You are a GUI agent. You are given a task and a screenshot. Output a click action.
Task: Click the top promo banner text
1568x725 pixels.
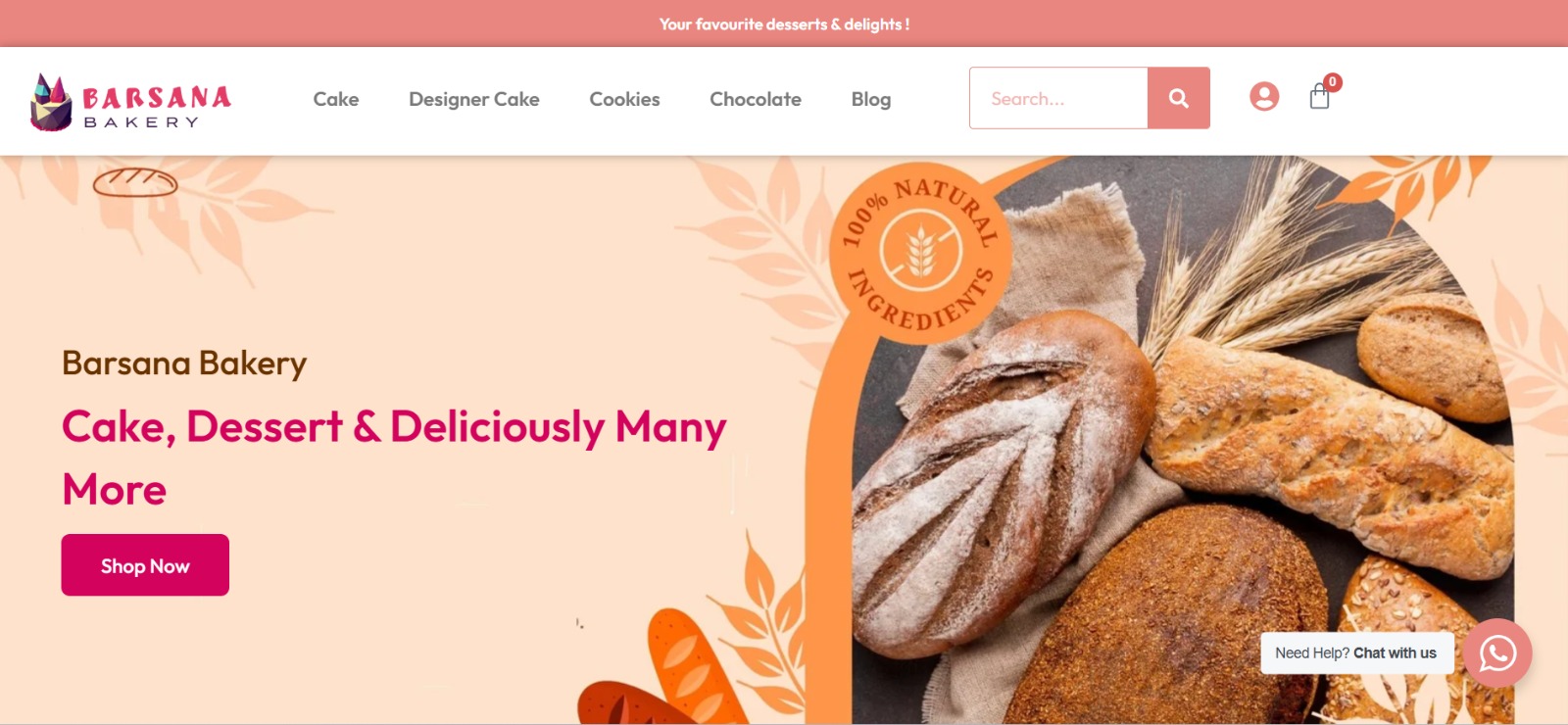click(784, 24)
